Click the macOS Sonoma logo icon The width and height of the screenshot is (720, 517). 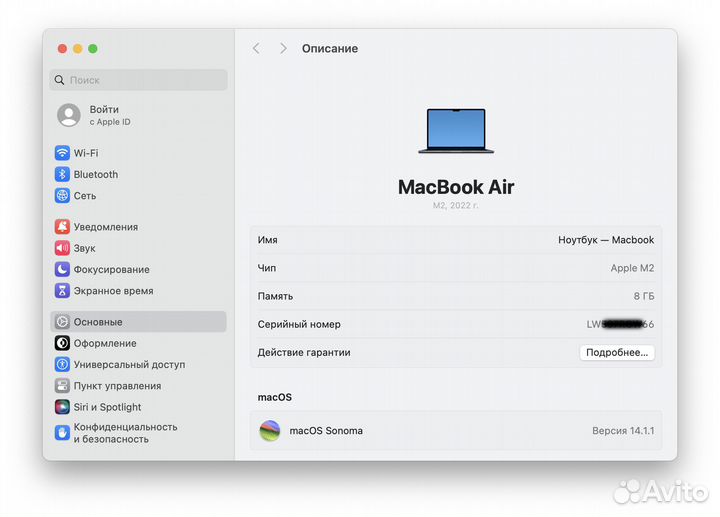tap(270, 431)
